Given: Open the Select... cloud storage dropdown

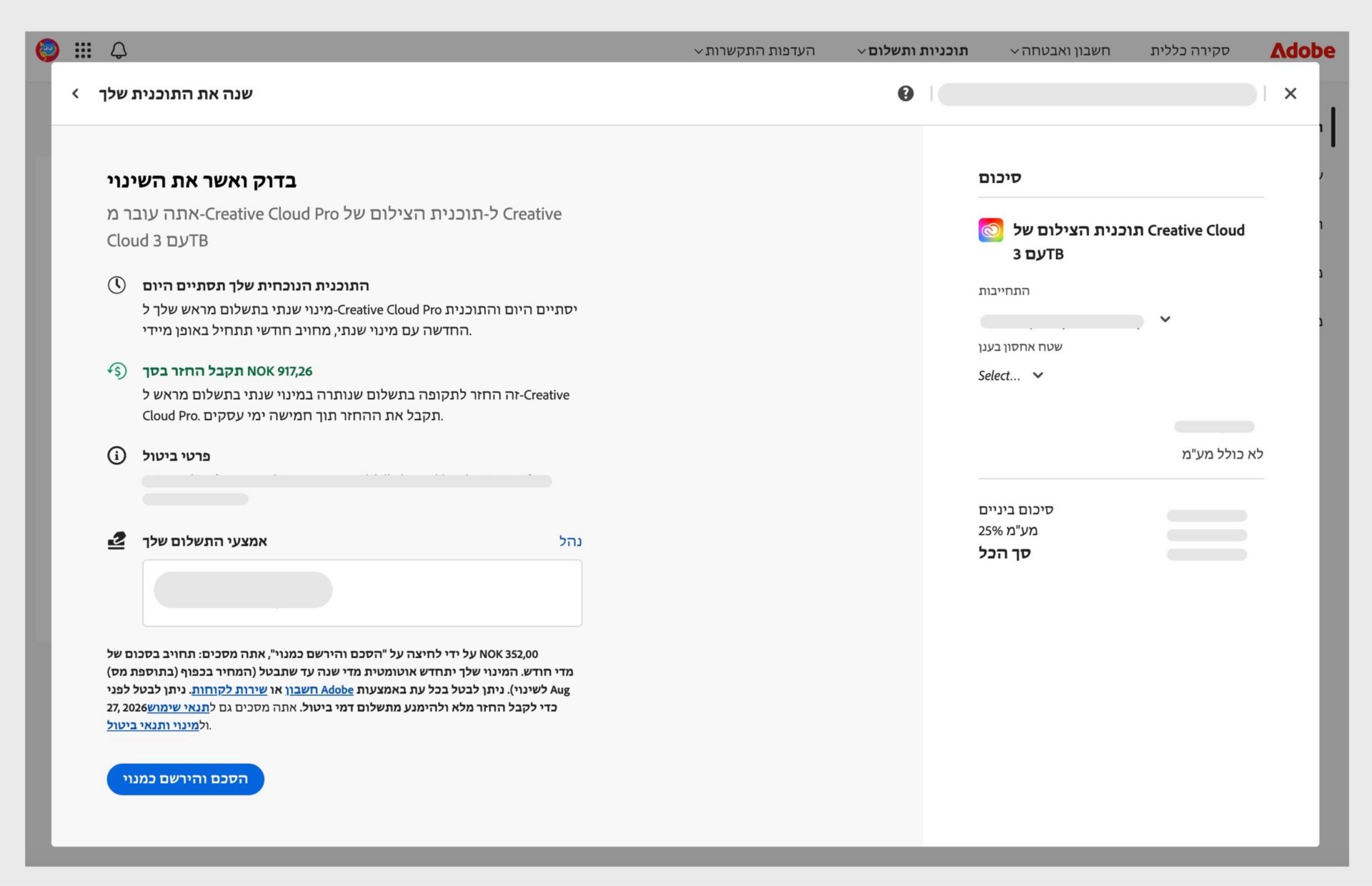Looking at the screenshot, I should [1011, 375].
